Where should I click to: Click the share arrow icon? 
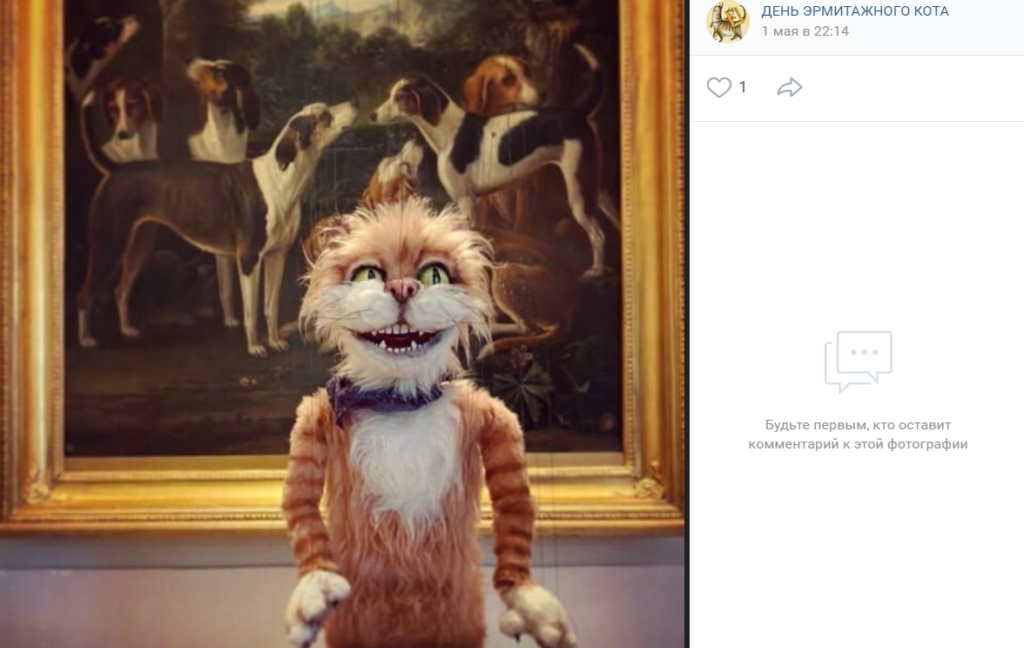(x=789, y=88)
